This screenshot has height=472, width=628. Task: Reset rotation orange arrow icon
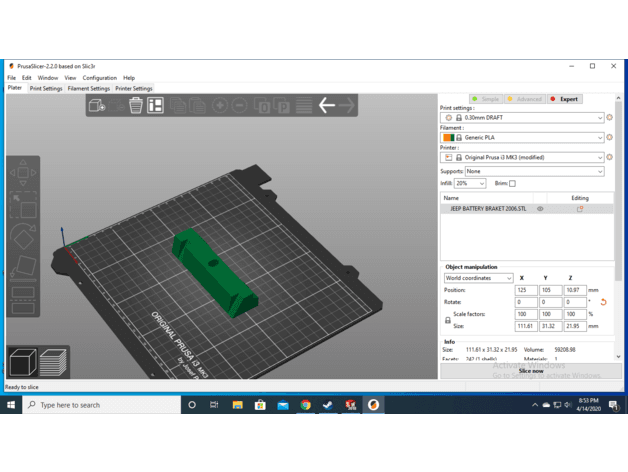point(604,302)
